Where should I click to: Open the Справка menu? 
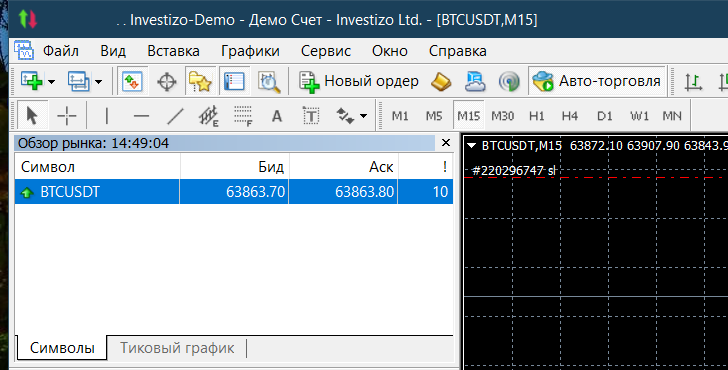coord(457,51)
